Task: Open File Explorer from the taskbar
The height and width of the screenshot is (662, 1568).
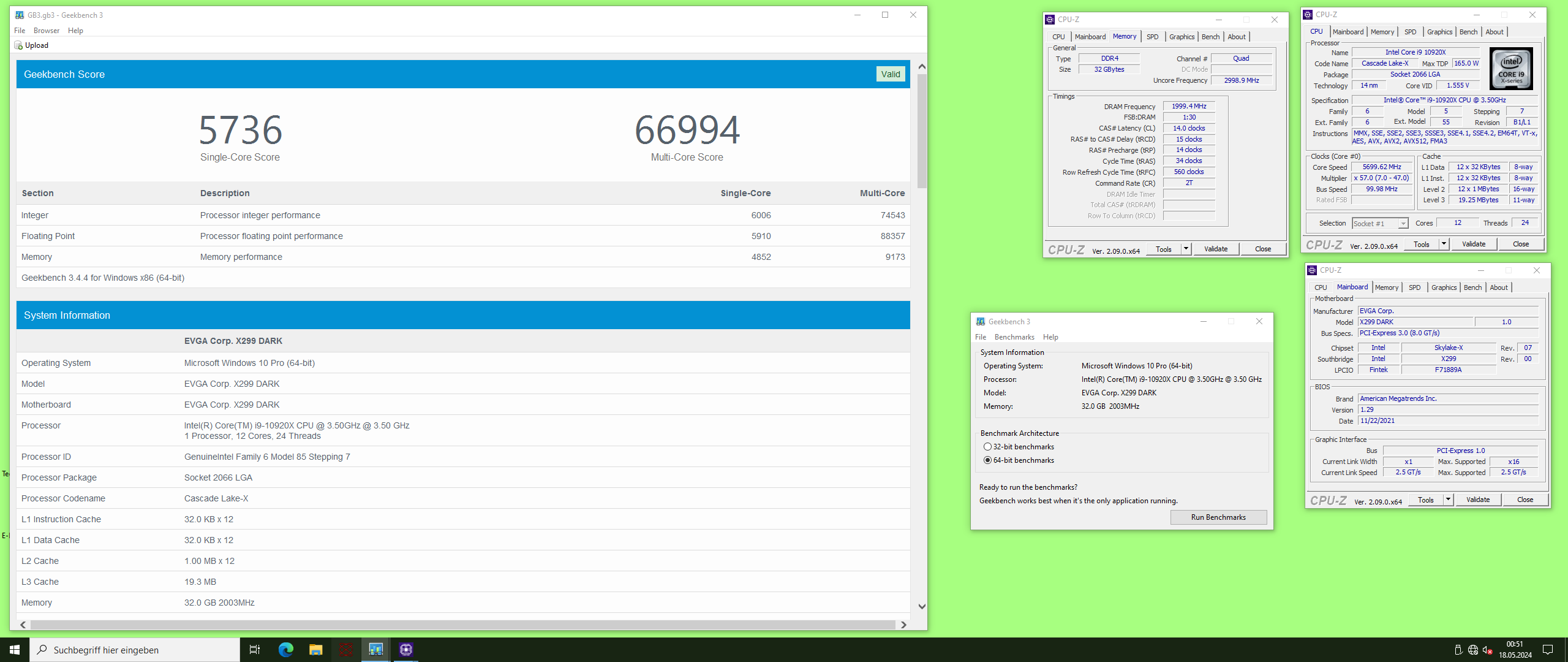Action: pyautogui.click(x=315, y=650)
